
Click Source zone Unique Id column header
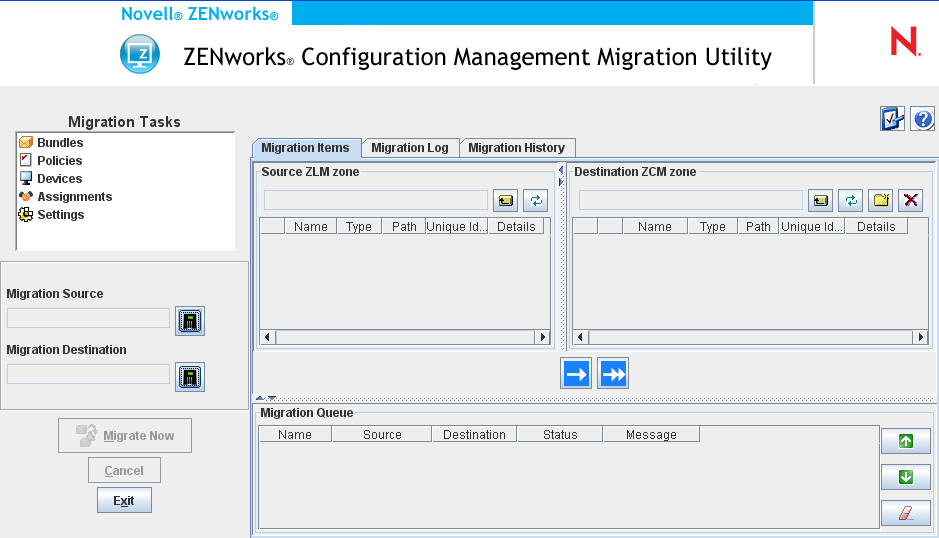click(x=457, y=226)
